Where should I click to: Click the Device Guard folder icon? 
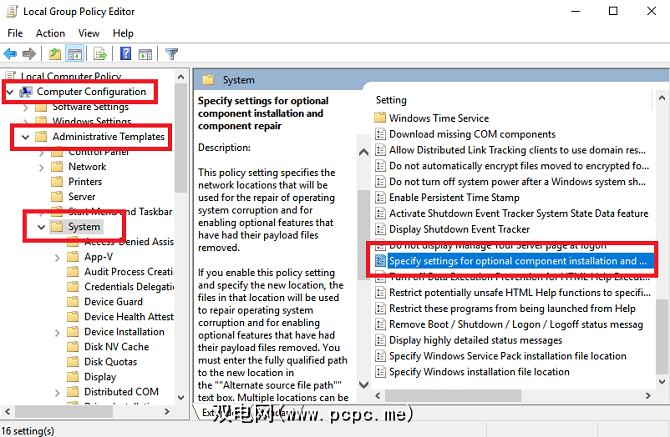point(73,302)
